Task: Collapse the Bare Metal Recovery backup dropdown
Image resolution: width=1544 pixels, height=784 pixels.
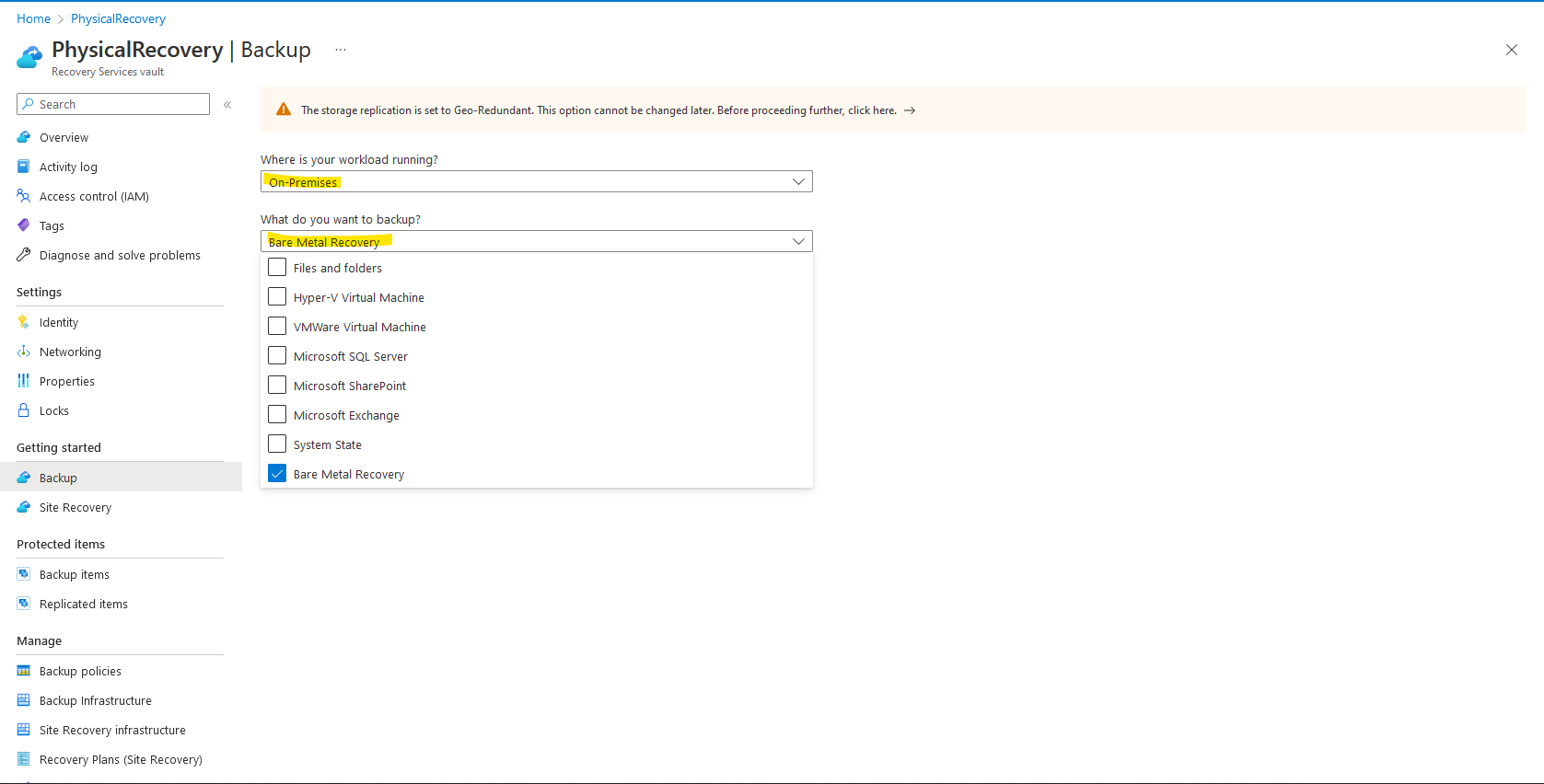Action: pyautogui.click(x=536, y=241)
